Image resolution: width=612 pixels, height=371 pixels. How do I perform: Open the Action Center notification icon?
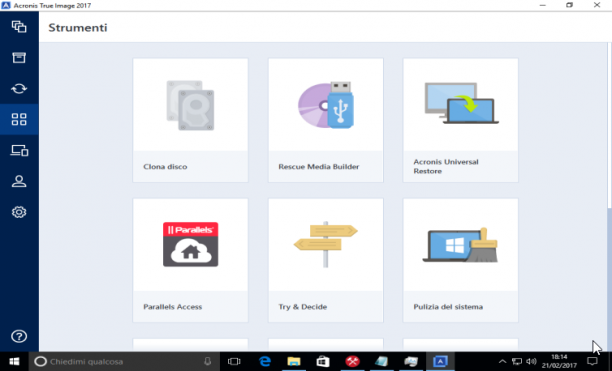click(592, 362)
